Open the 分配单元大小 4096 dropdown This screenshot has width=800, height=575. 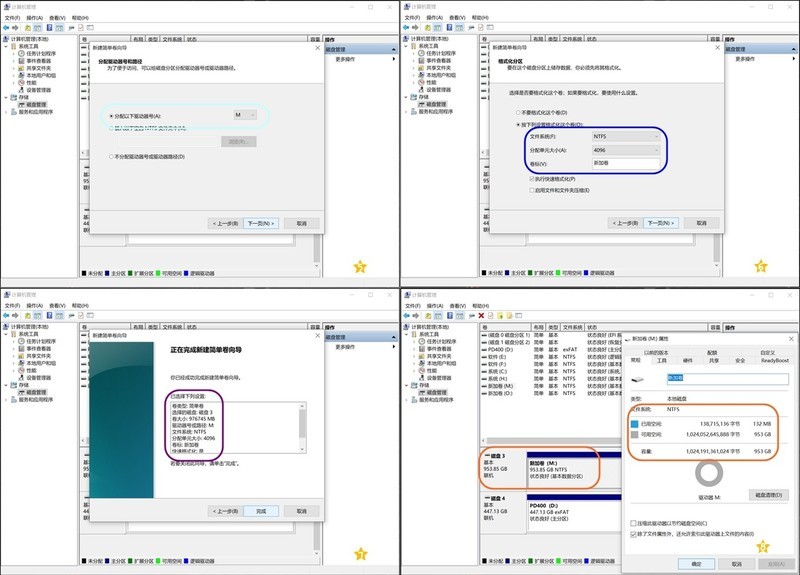coord(626,150)
